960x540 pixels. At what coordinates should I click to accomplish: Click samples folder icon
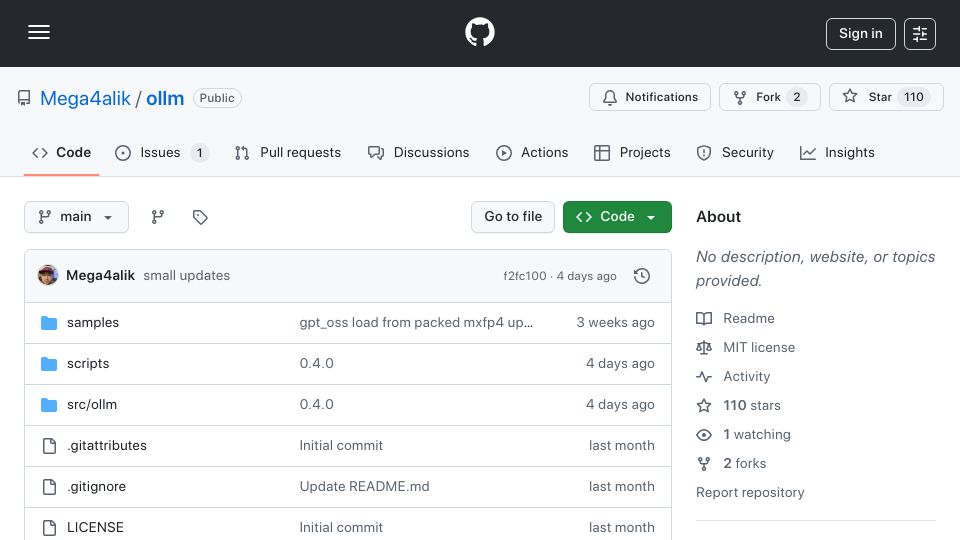click(x=49, y=323)
